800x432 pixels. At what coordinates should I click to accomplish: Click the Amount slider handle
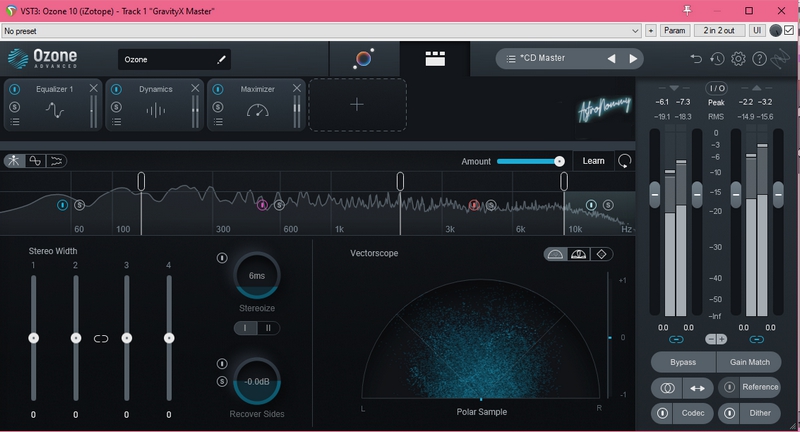click(560, 161)
